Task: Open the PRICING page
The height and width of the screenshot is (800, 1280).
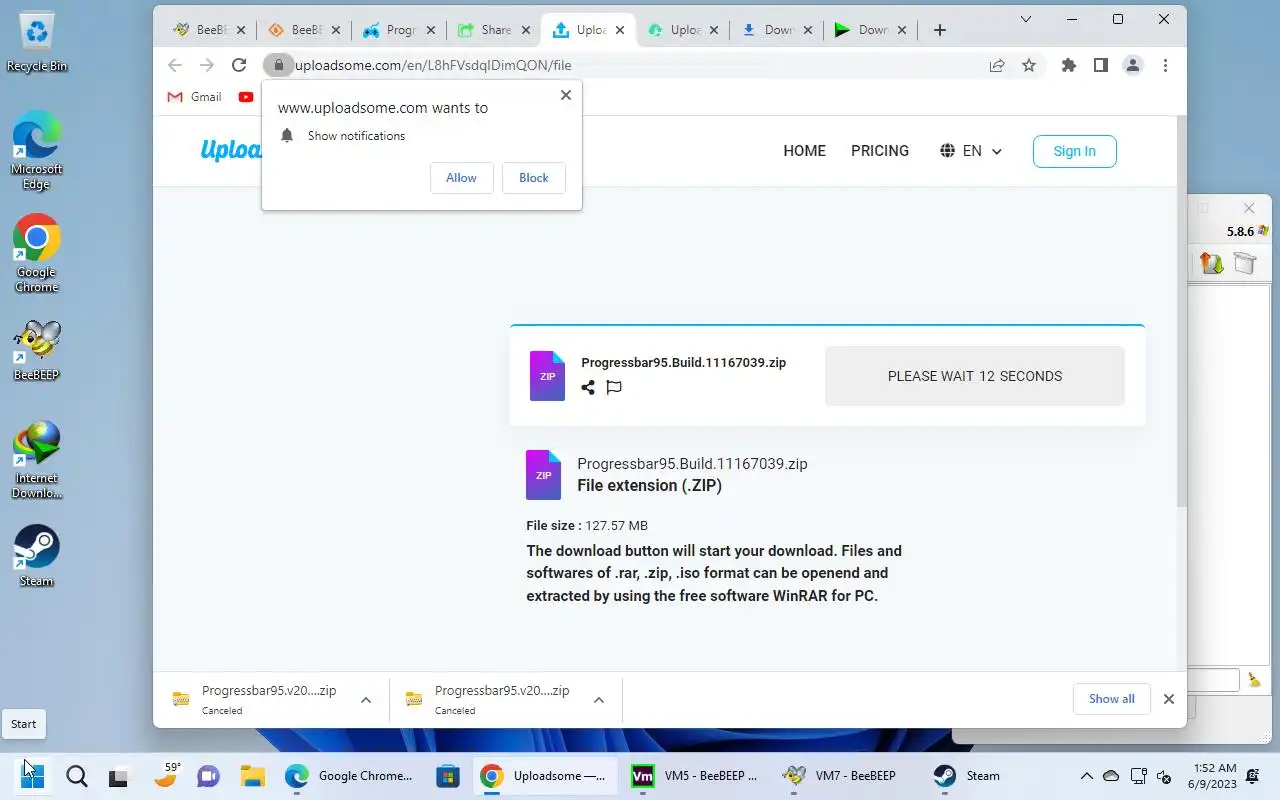Action: 880,151
